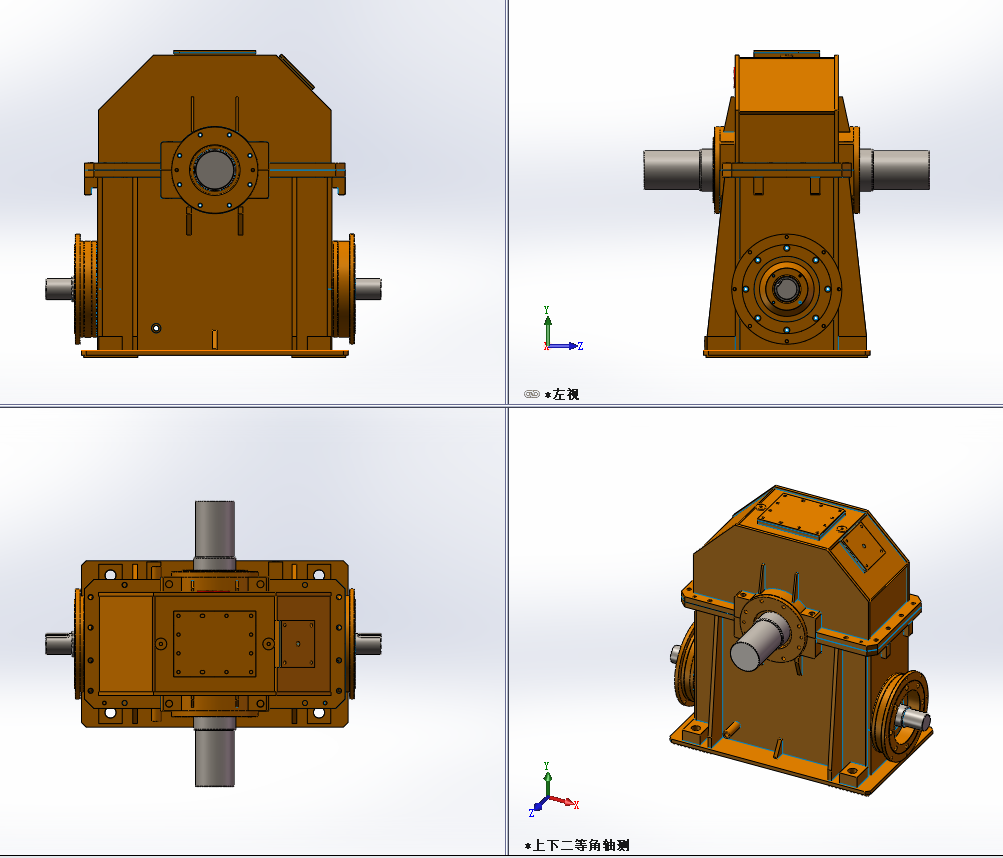Viewport: 1003px width, 858px height.
Task: Select the small drain plug hole in front view
Action: click(x=156, y=328)
